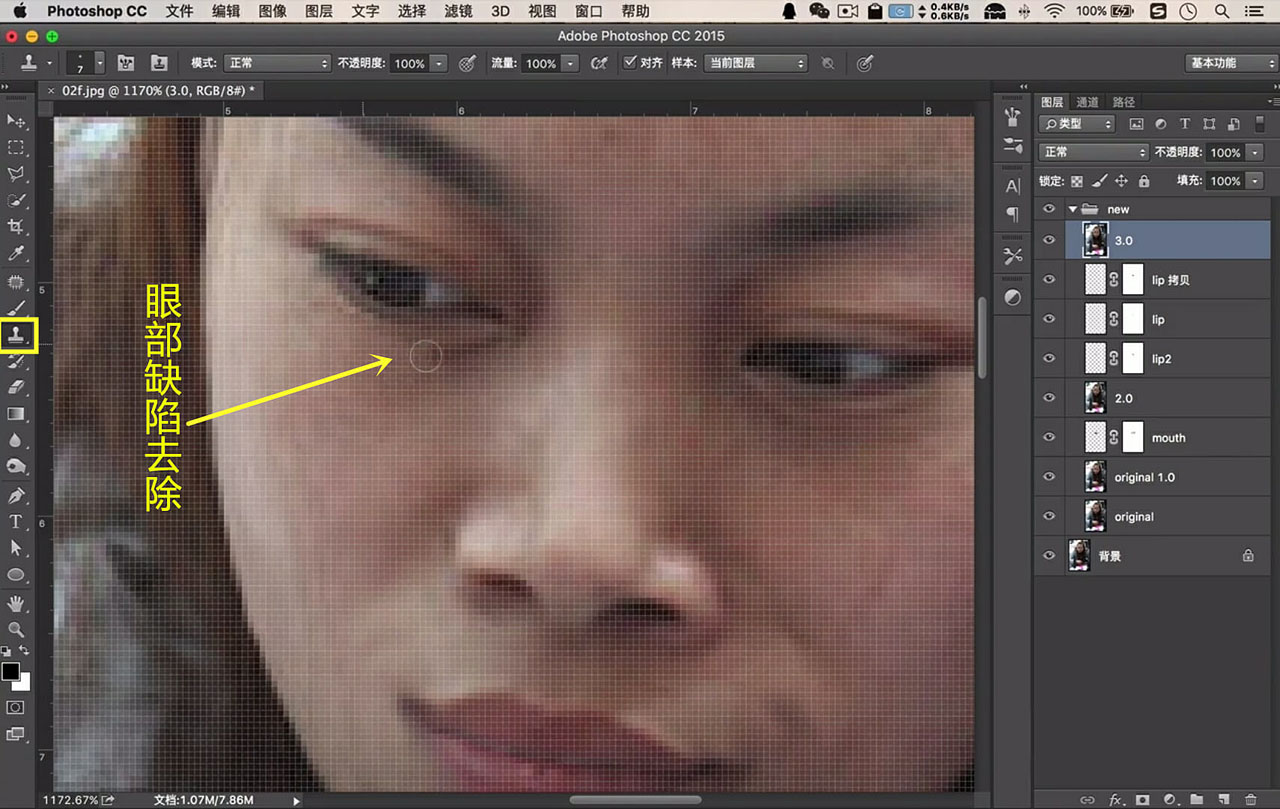Select the Eyedropper tool

(x=16, y=254)
